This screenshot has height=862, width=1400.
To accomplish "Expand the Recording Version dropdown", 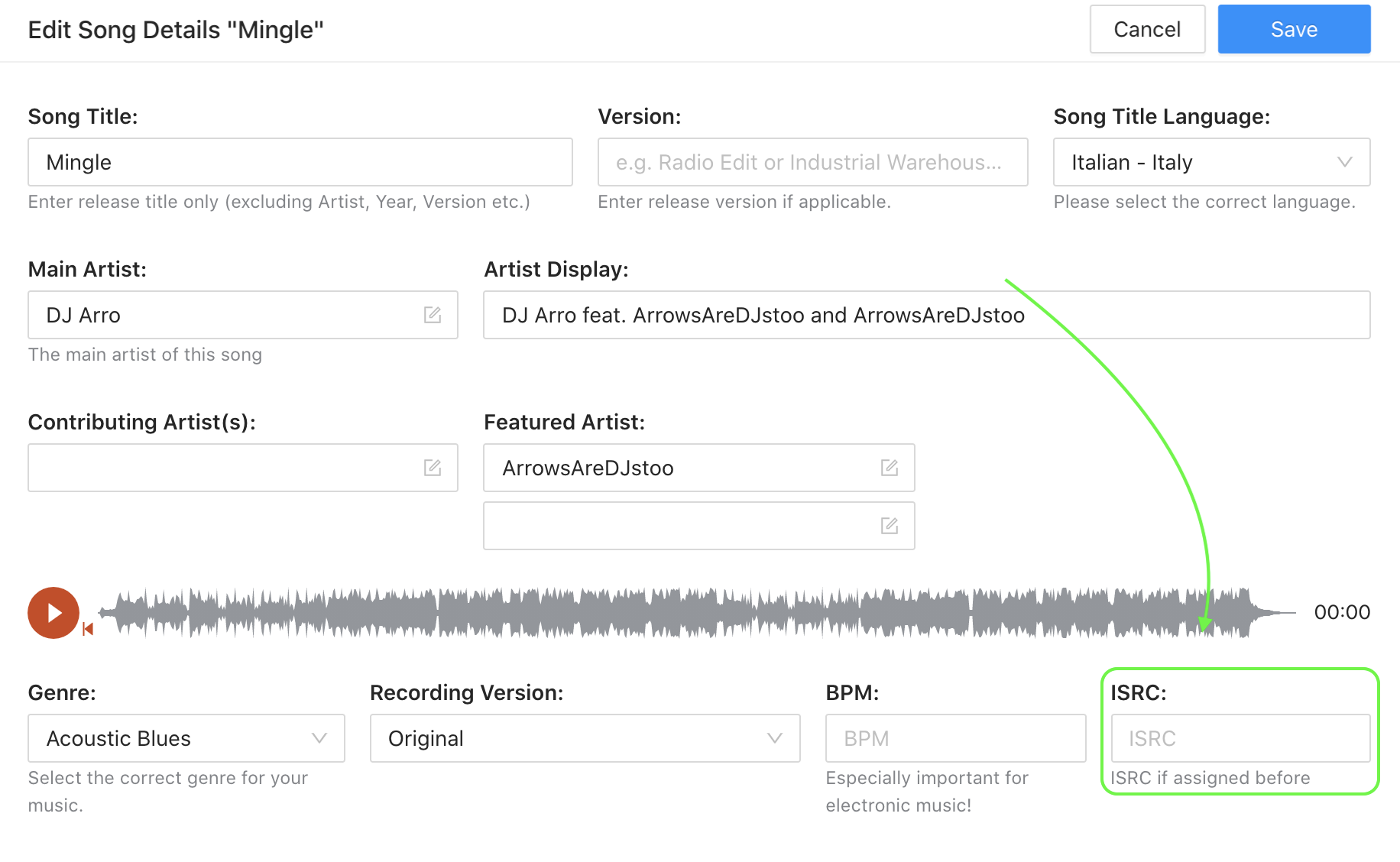I will click(585, 738).
